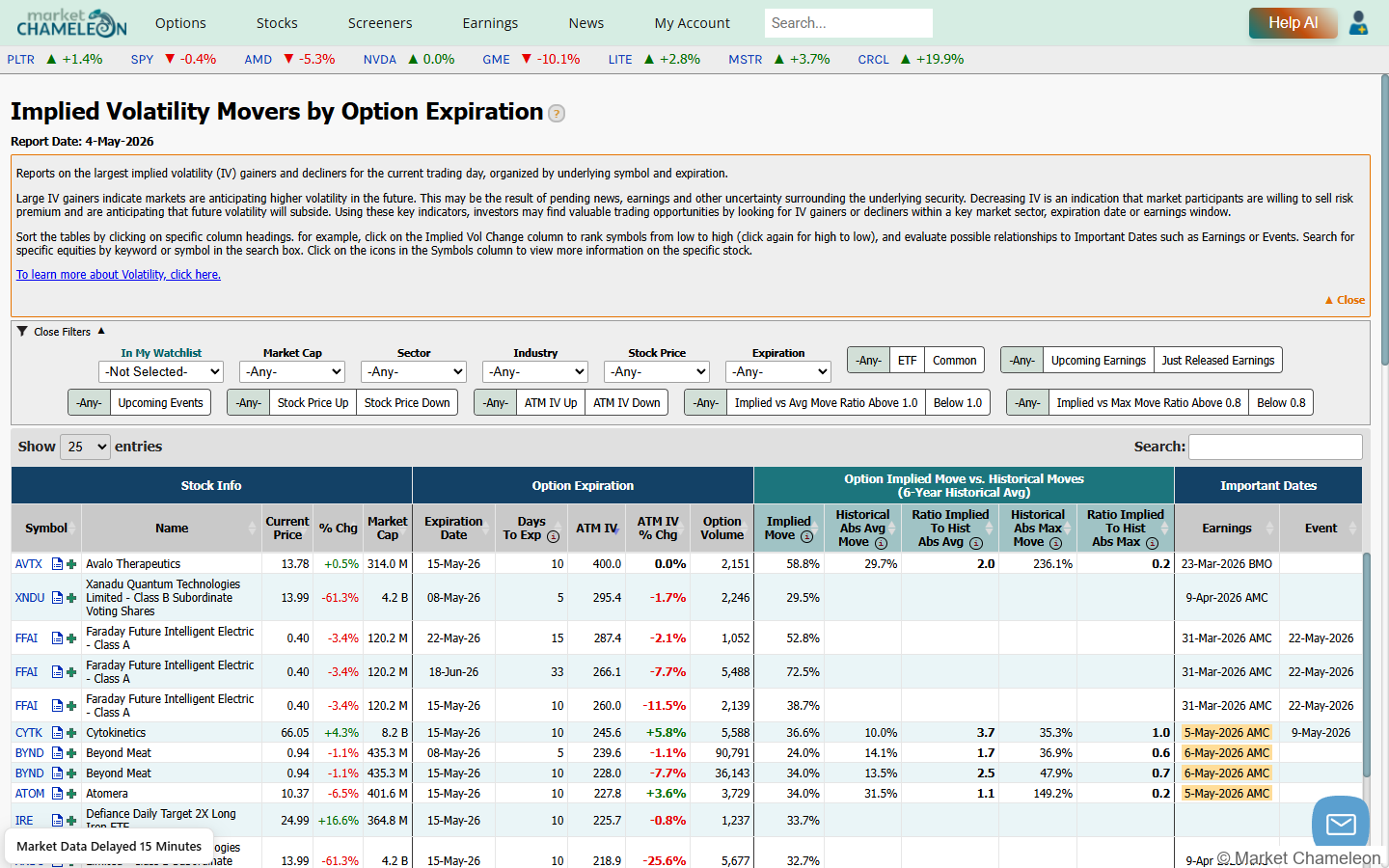The image size is (1389, 868).
Task: Open the Show entries count dropdown
Action: coord(85,447)
